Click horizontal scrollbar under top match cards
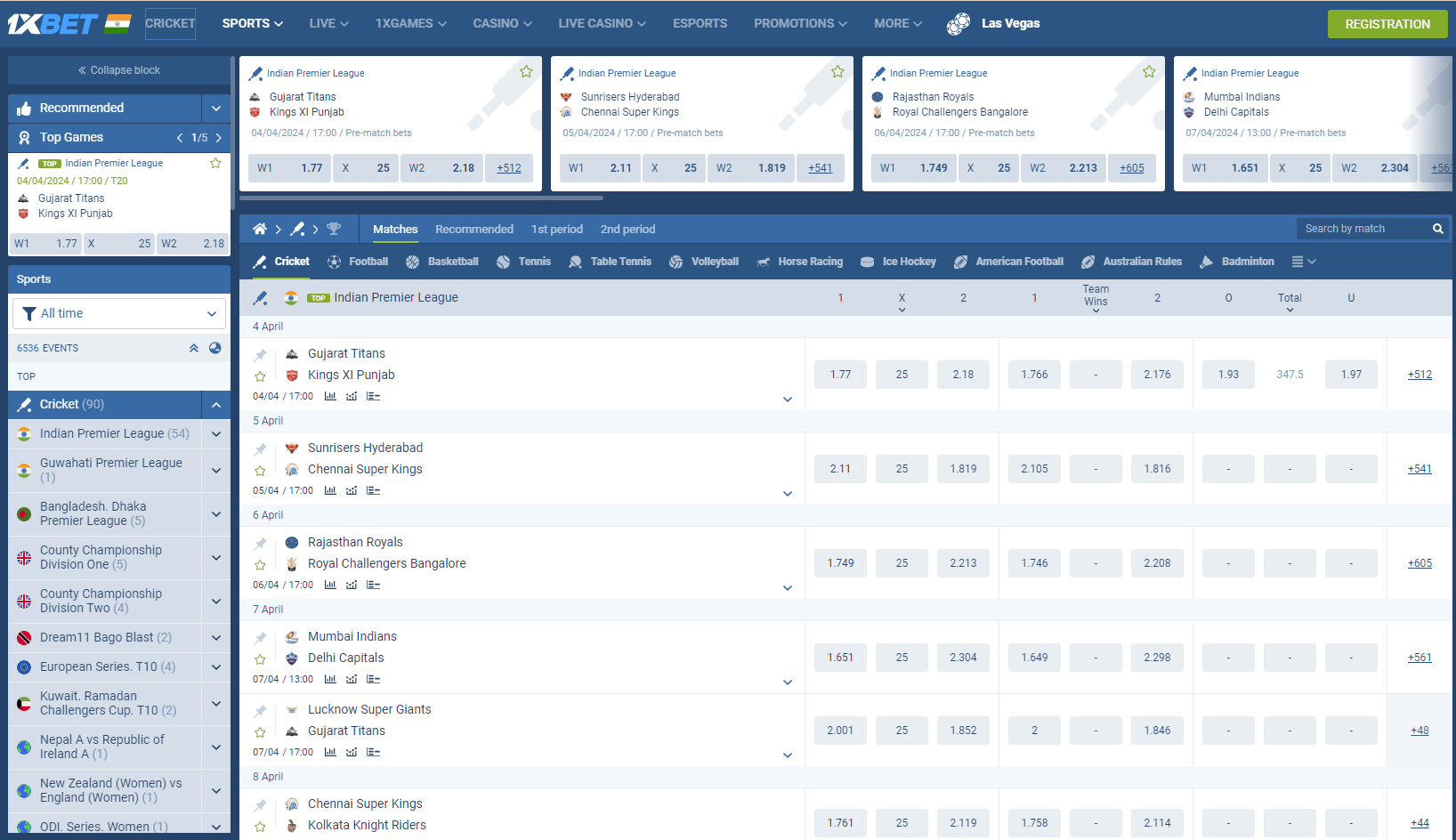Screen dimensions: 1456x840 [423, 198]
